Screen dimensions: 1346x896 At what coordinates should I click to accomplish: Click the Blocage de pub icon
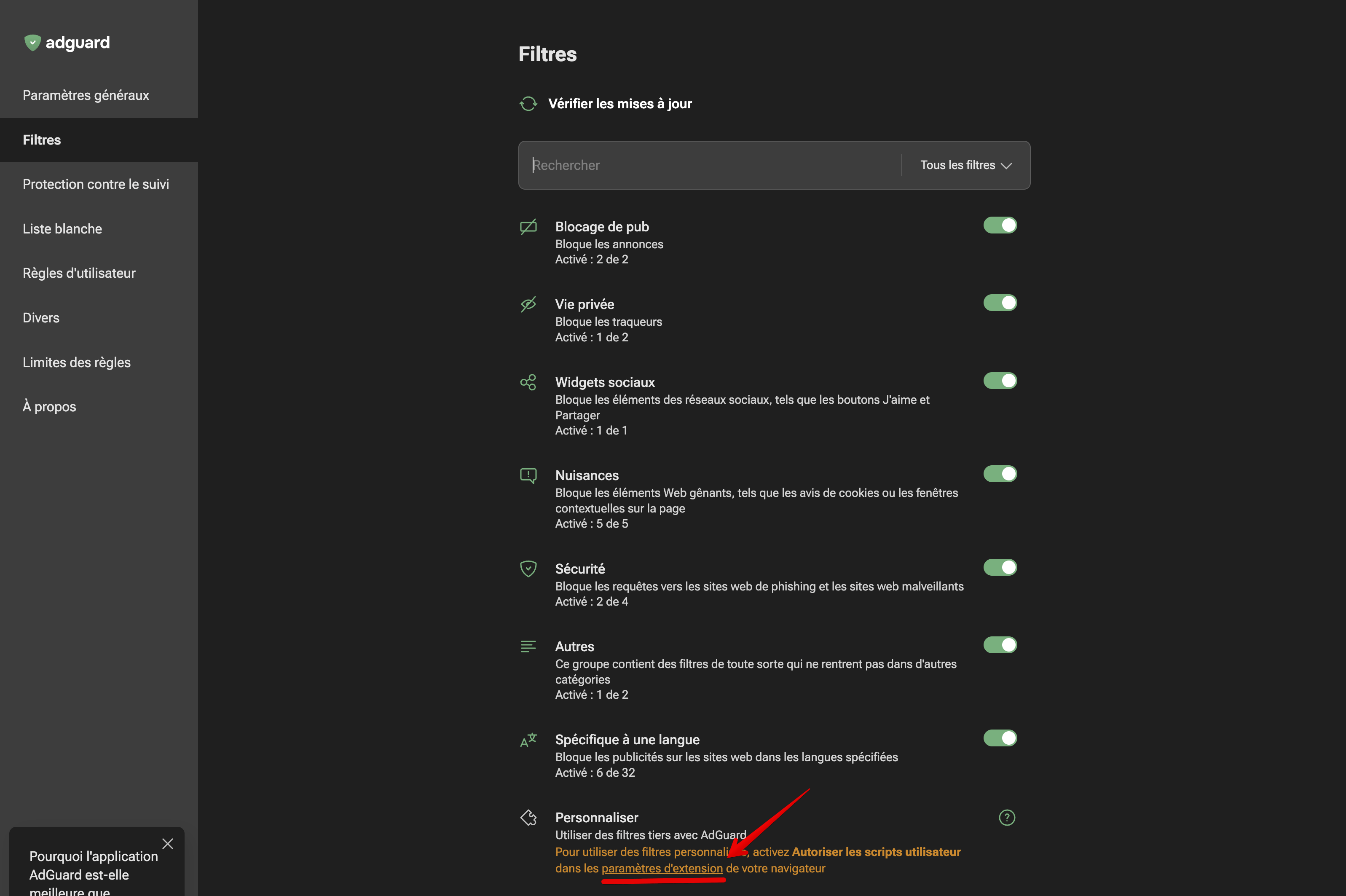click(528, 227)
